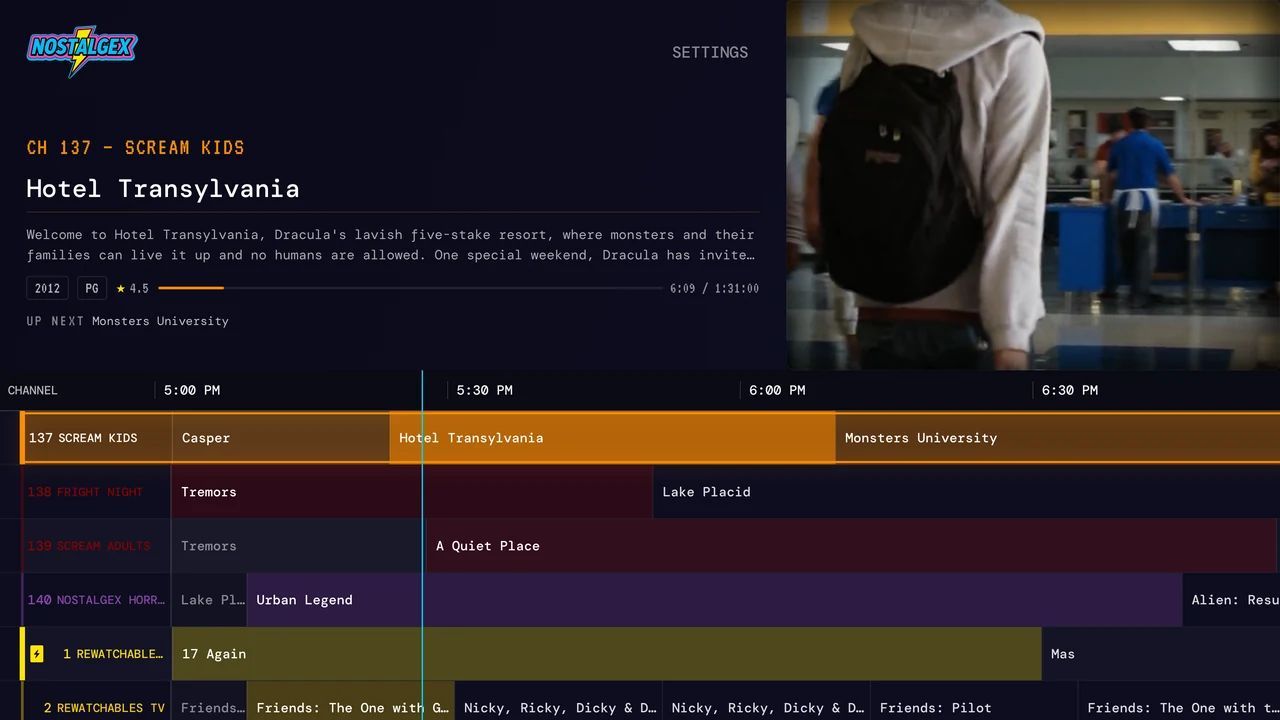Screen dimensions: 1280x720
Task: Open the video preview thumbnail
Action: 1033,185
